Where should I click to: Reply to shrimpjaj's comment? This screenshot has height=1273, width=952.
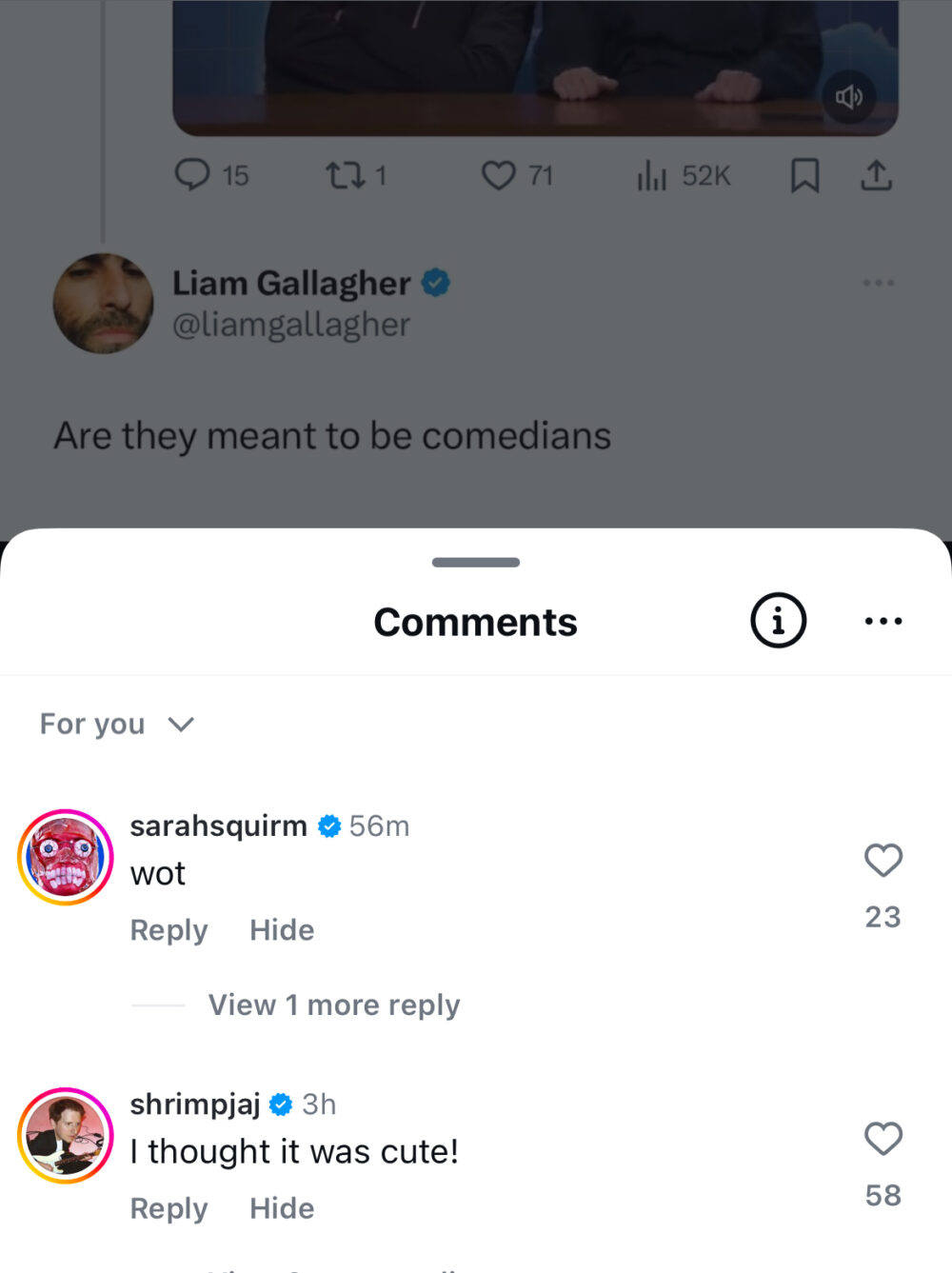[x=169, y=1208]
